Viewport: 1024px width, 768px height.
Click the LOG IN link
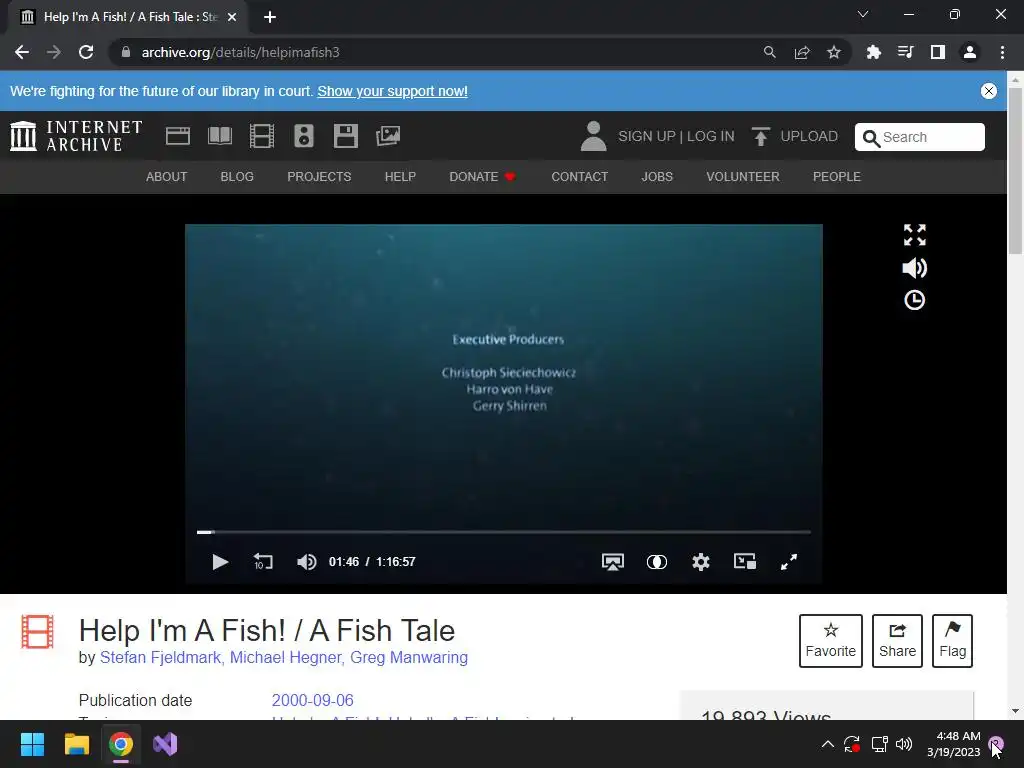[711, 136]
